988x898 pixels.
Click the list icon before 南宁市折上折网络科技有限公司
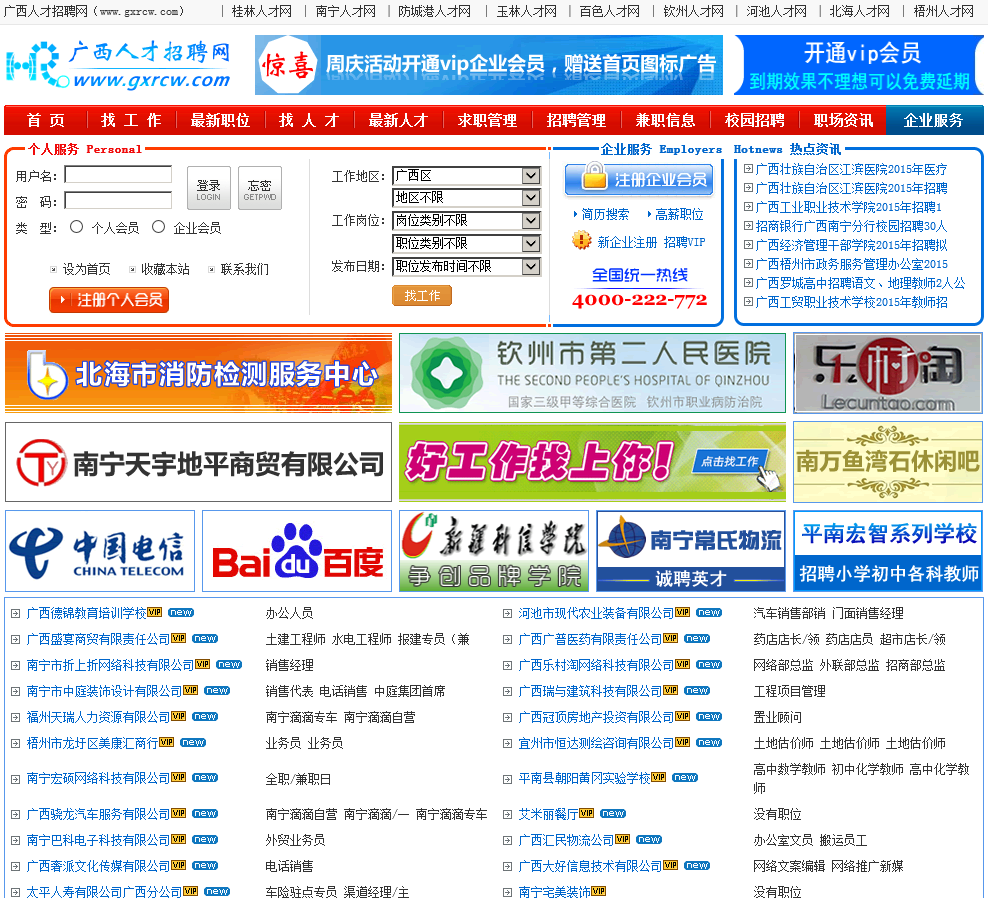click(x=16, y=665)
